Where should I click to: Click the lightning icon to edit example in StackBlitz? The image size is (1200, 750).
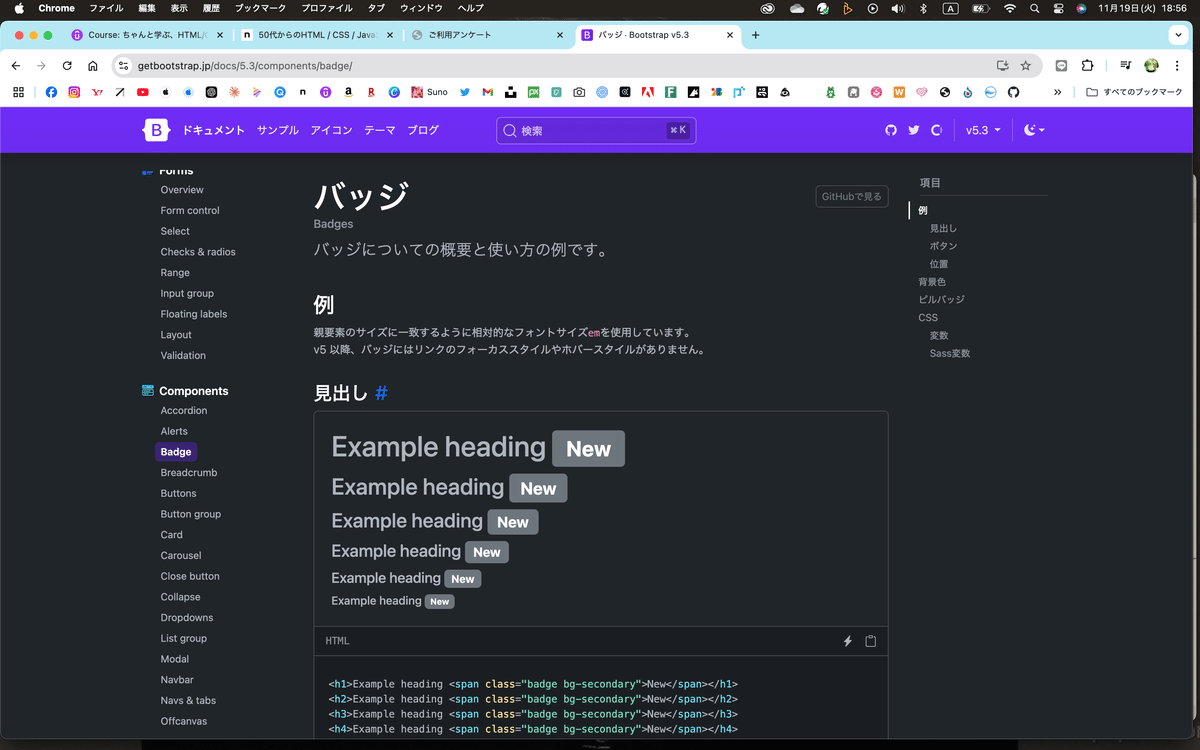click(x=847, y=640)
